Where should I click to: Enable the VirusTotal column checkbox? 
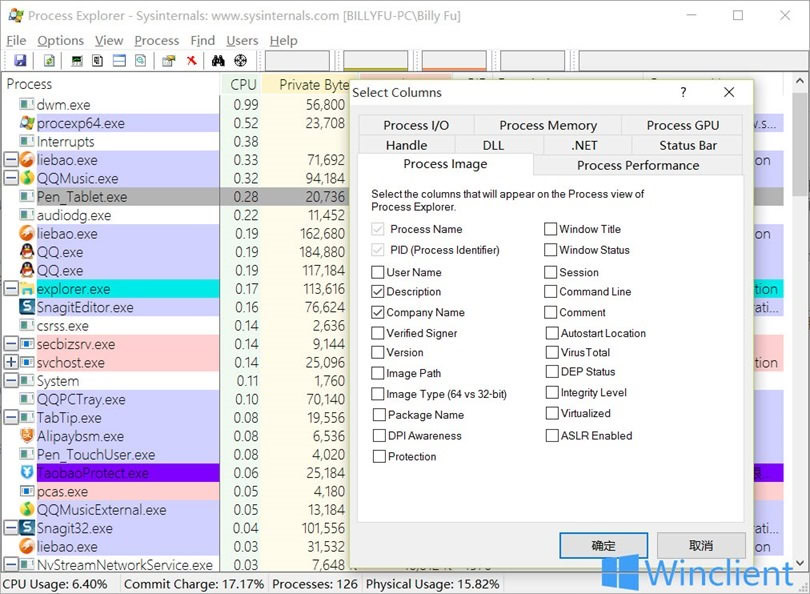(552, 352)
